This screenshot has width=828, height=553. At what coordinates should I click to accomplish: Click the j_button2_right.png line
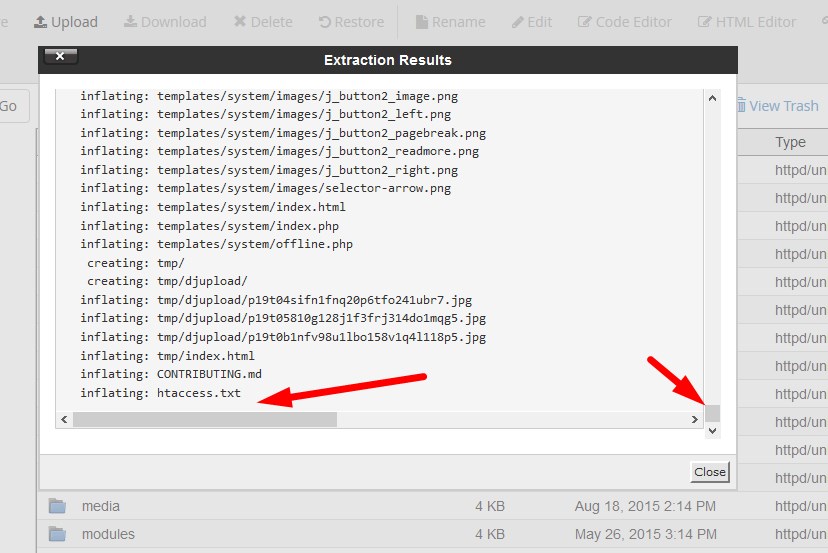(x=269, y=170)
